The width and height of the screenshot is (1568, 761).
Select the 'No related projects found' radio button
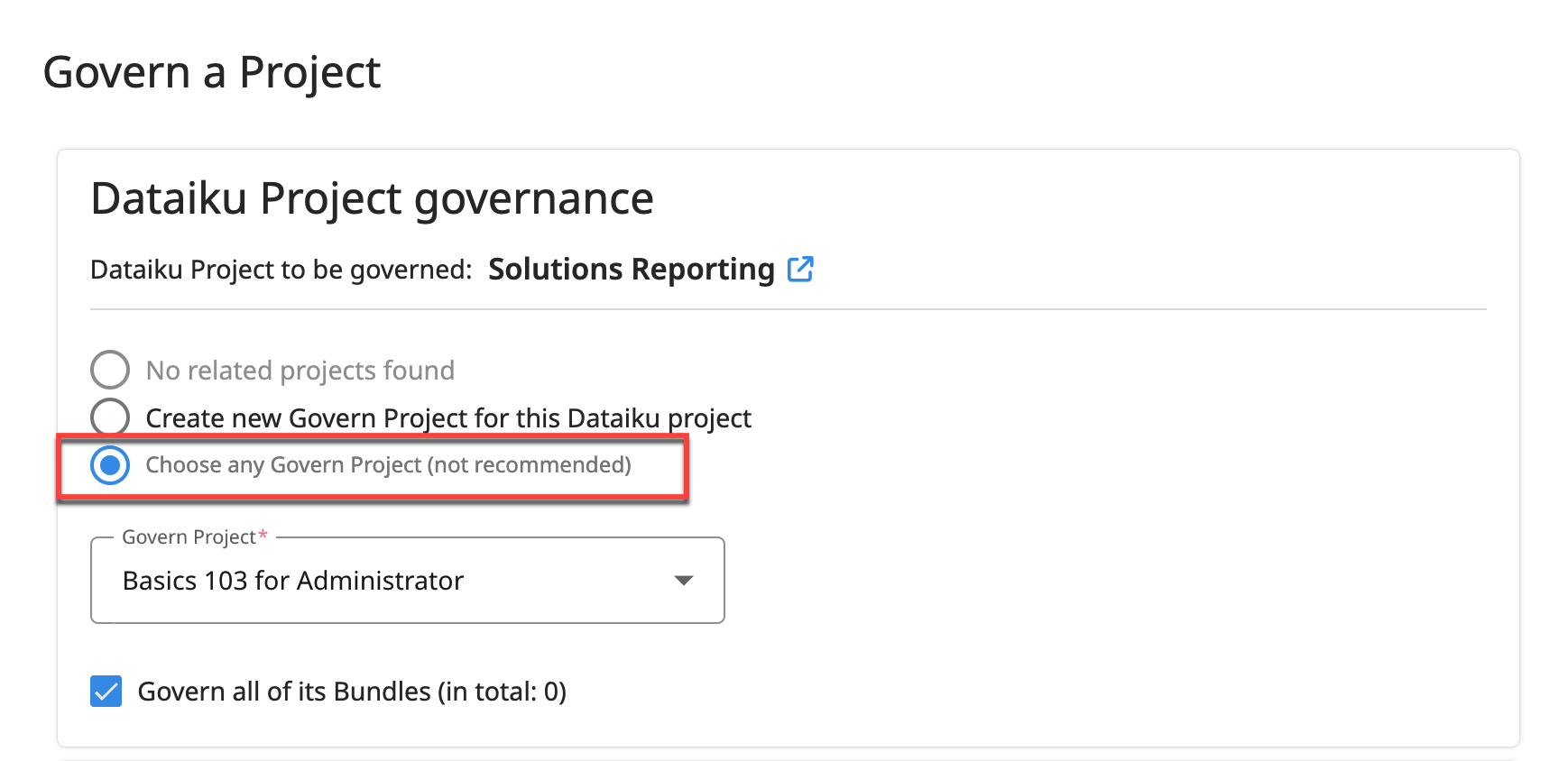(110, 370)
